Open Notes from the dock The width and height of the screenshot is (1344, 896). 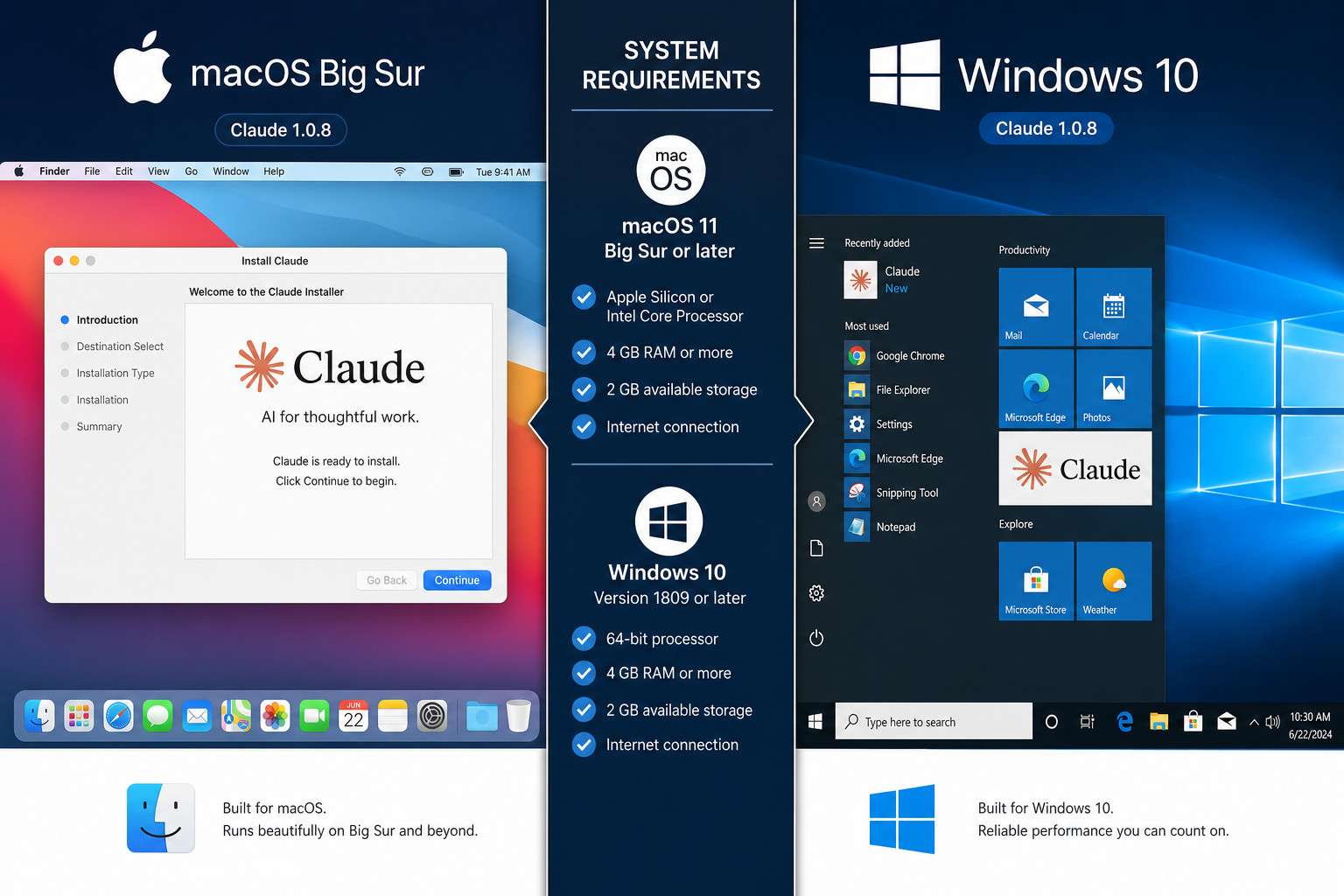pyautogui.click(x=393, y=716)
